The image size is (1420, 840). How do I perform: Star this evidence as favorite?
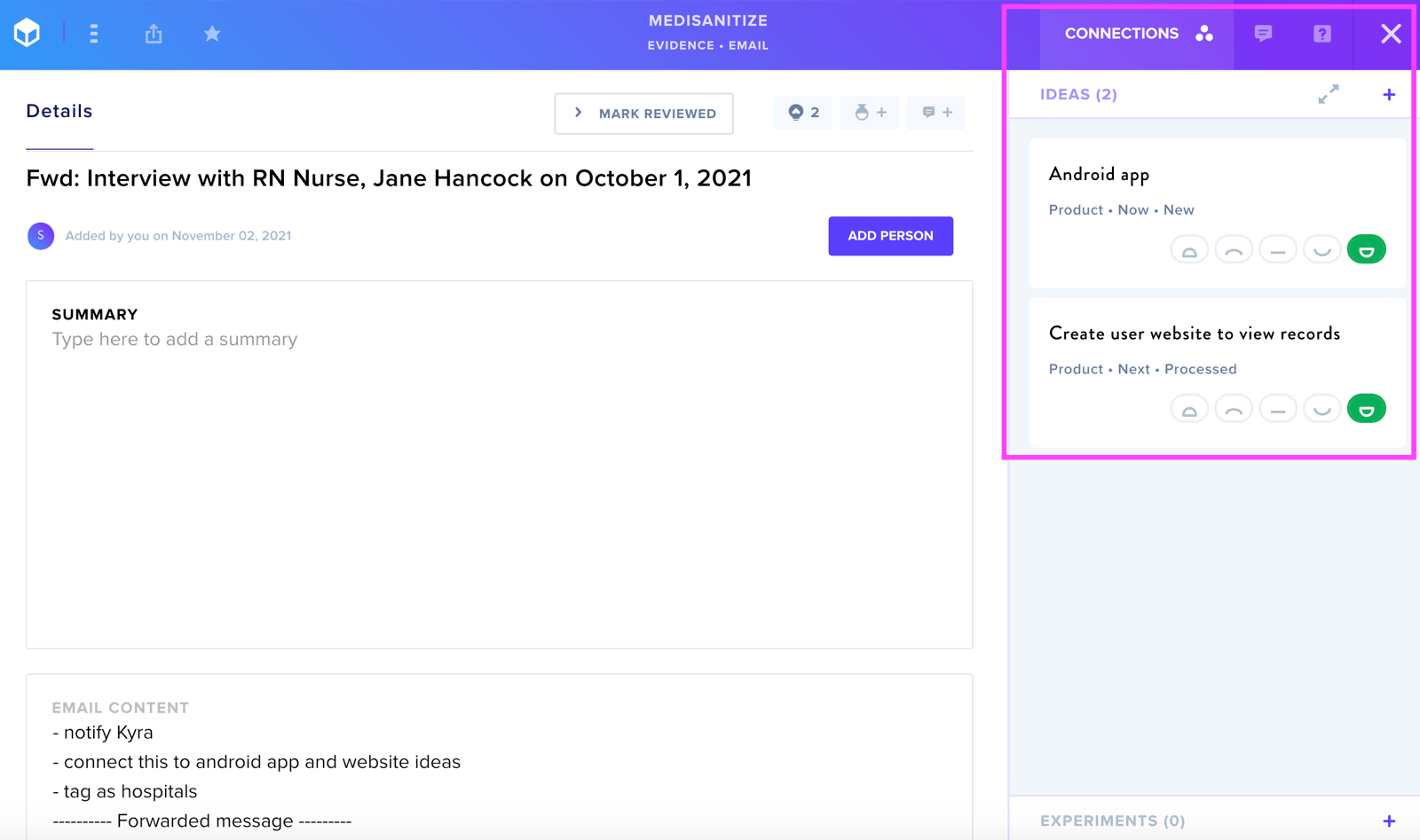tap(212, 34)
